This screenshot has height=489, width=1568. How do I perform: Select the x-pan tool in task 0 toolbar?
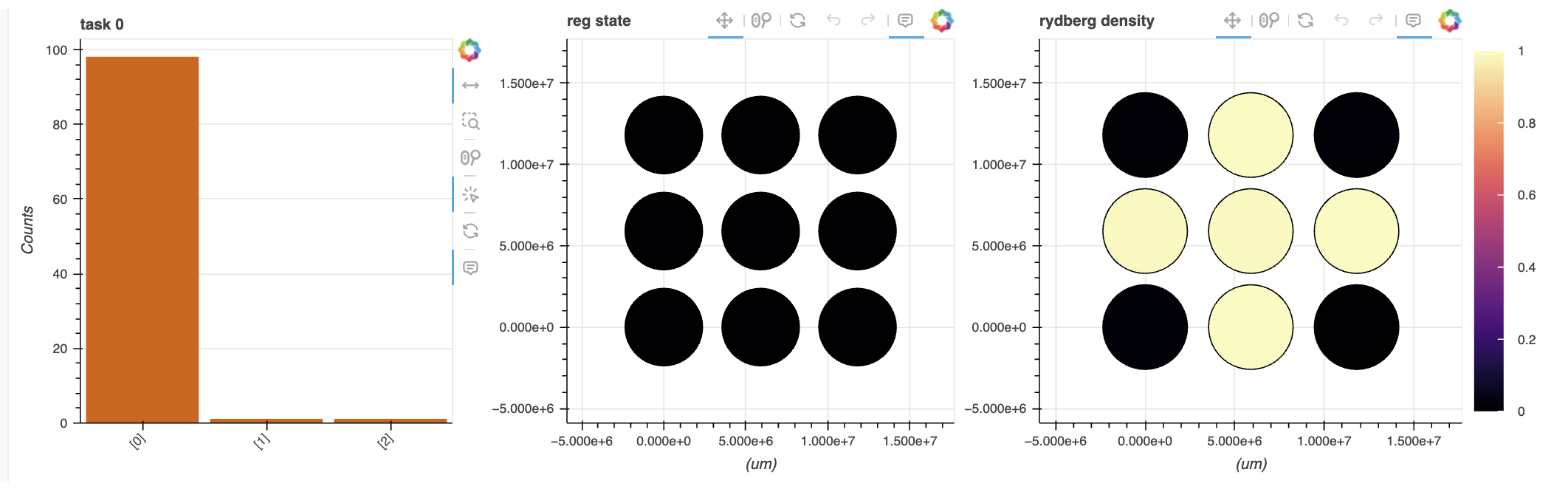tap(470, 86)
